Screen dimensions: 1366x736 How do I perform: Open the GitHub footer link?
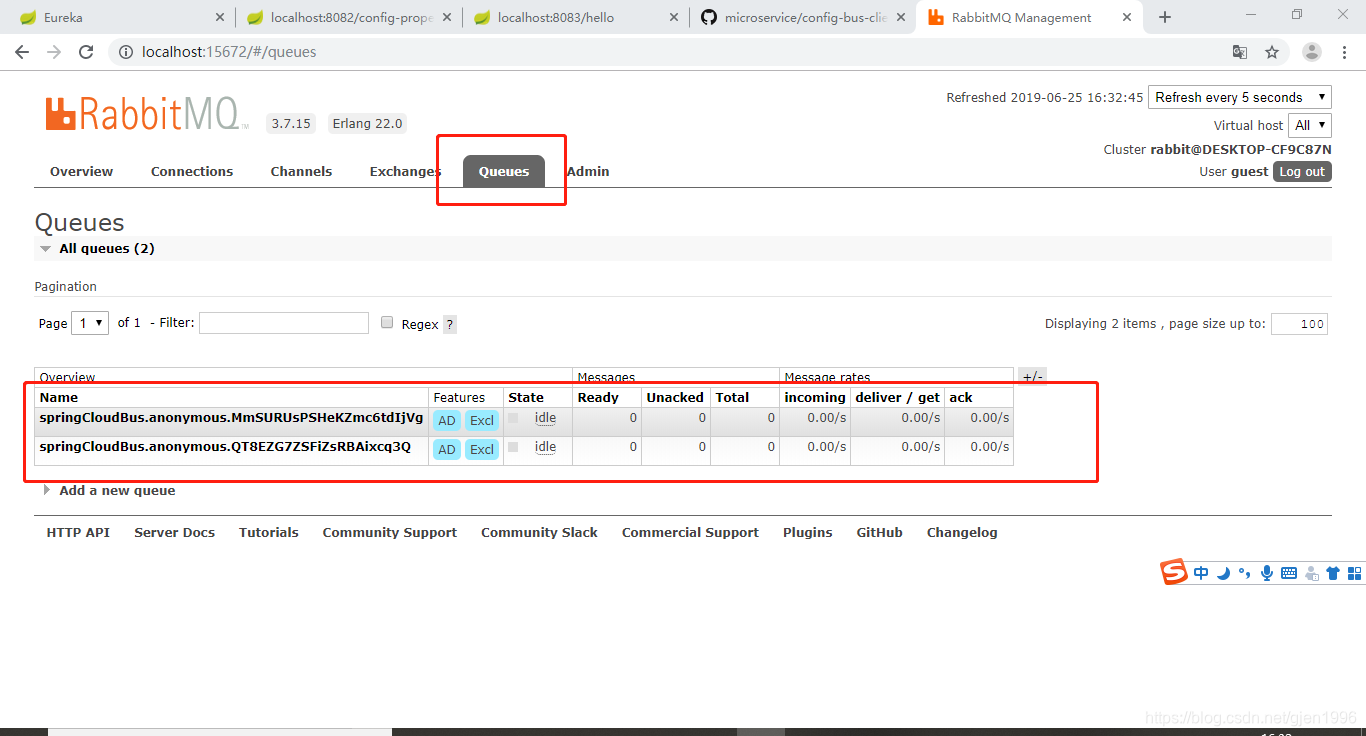pyautogui.click(x=880, y=532)
